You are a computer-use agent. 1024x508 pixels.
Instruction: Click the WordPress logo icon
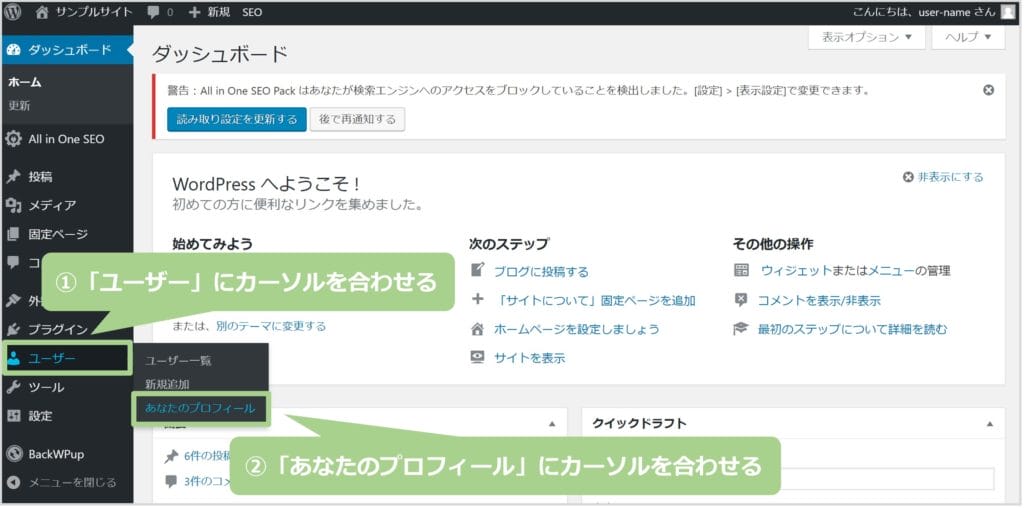(x=12, y=12)
